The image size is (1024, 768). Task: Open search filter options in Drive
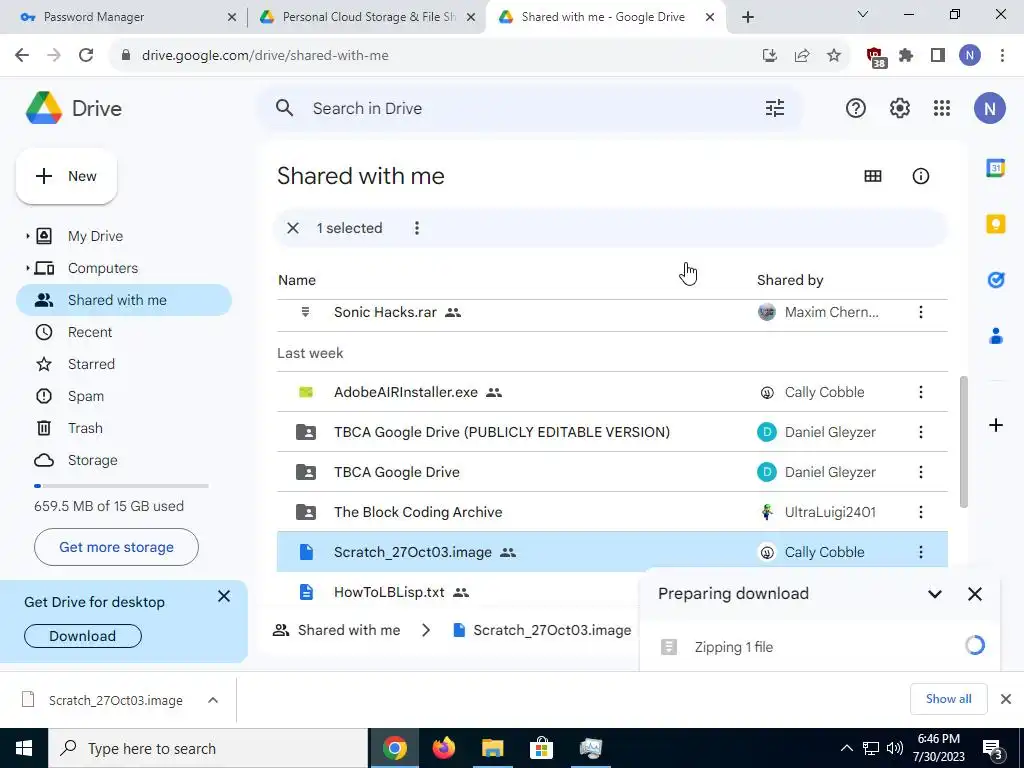775,108
